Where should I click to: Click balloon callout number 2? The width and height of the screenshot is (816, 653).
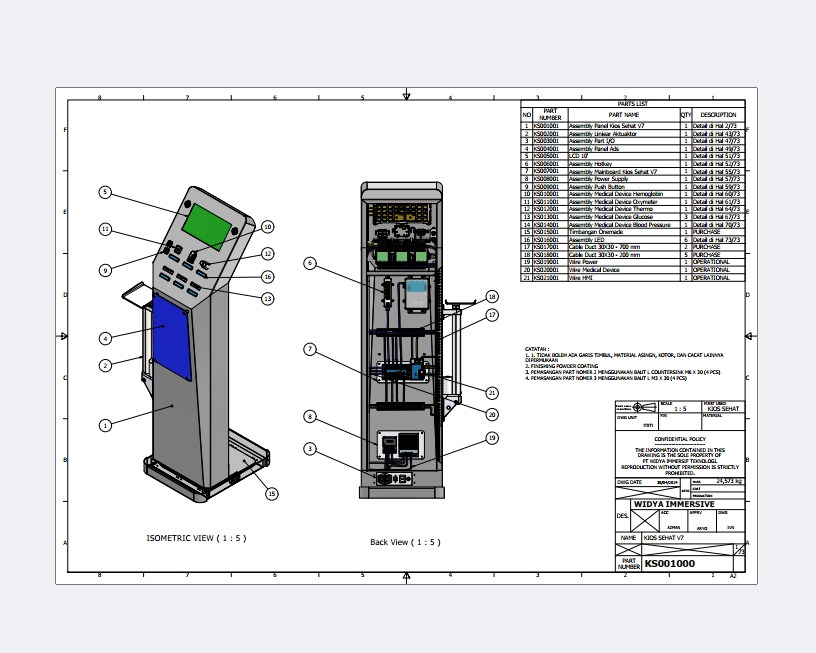[105, 365]
